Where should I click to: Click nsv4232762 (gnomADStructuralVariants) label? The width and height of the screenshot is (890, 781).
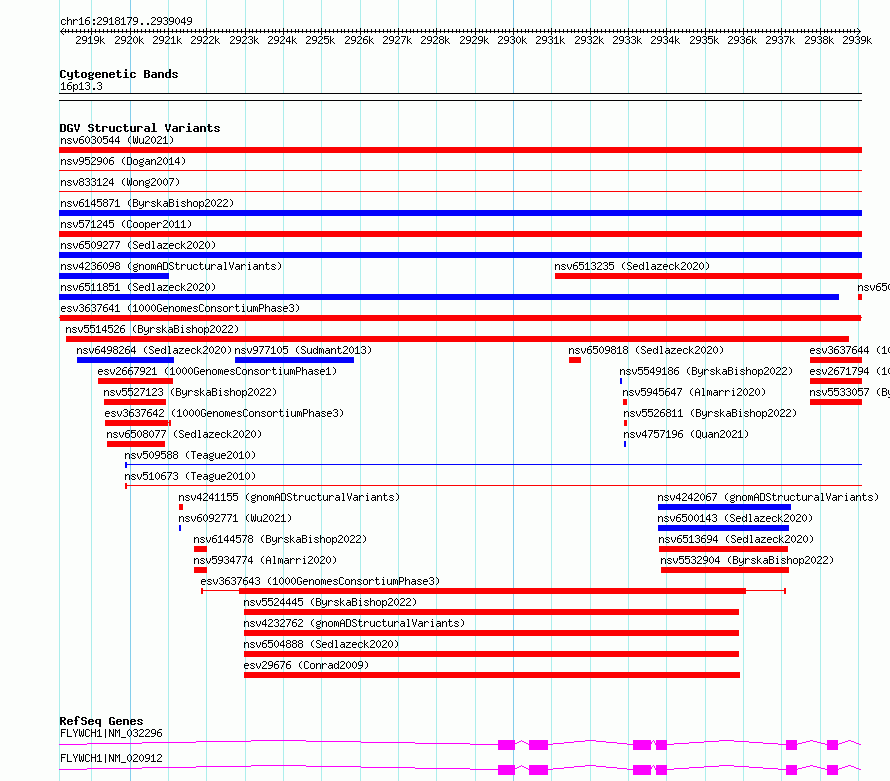click(x=354, y=623)
